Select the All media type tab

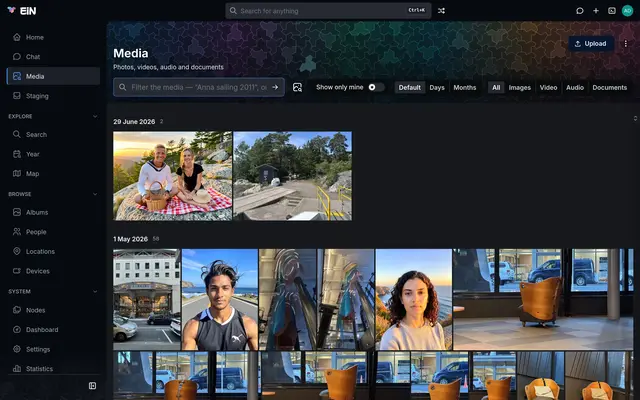[x=496, y=87]
